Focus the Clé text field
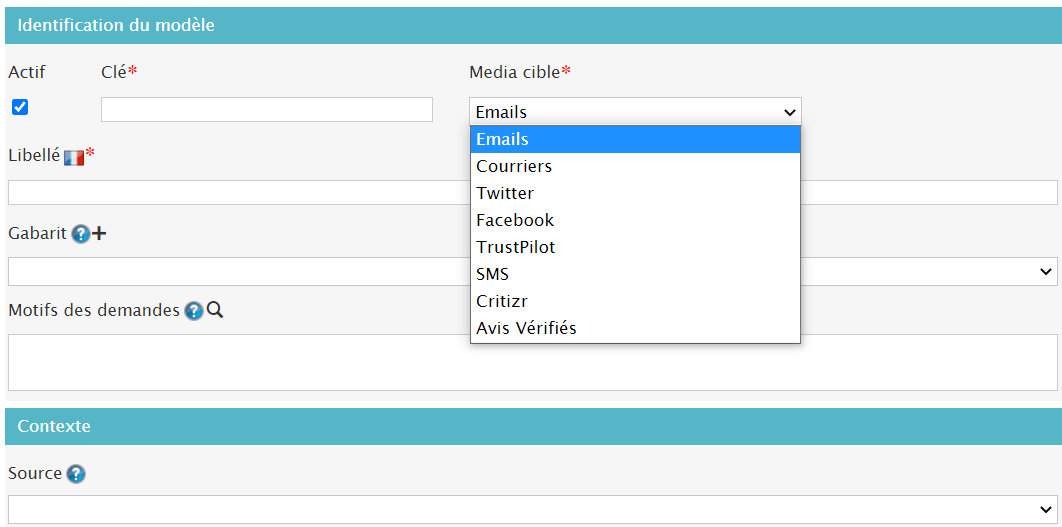This screenshot has height=527, width=1062. (x=267, y=110)
